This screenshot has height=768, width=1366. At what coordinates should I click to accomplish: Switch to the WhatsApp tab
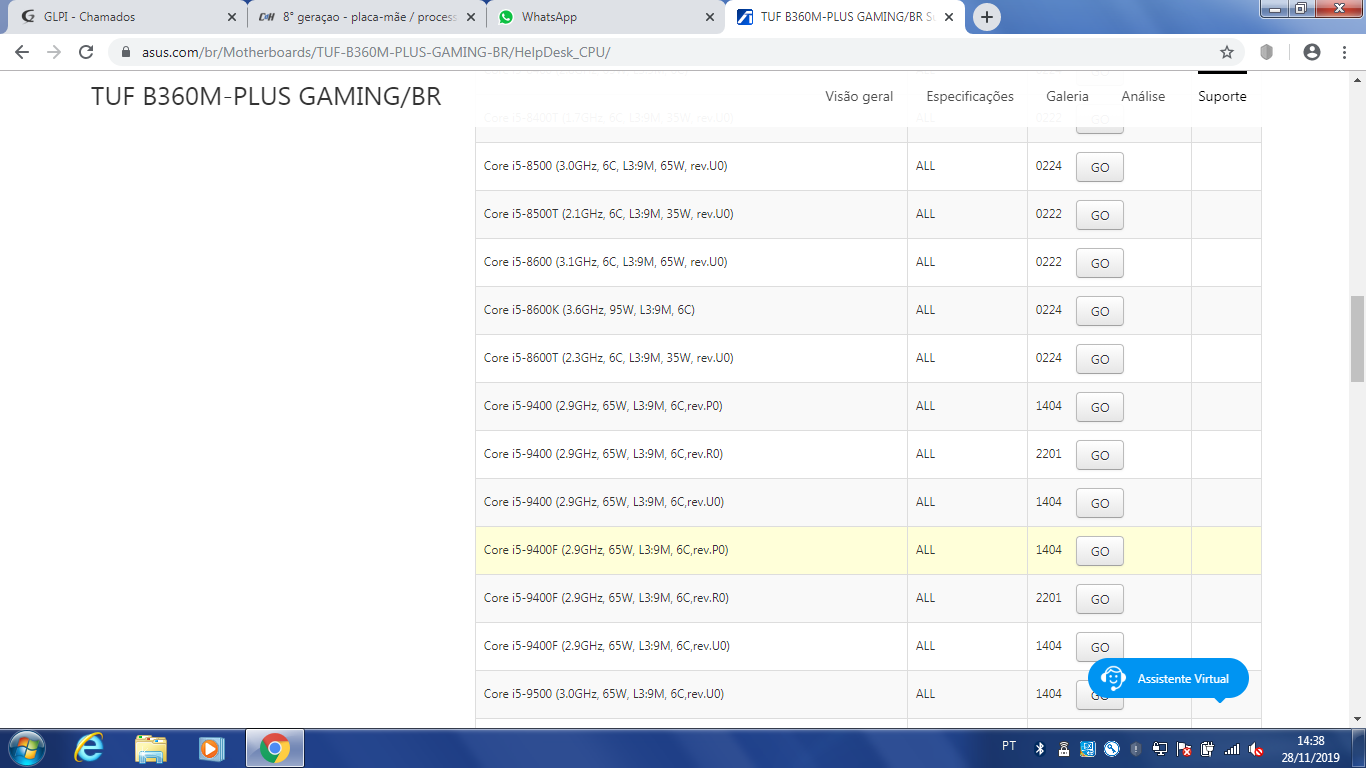point(606,17)
